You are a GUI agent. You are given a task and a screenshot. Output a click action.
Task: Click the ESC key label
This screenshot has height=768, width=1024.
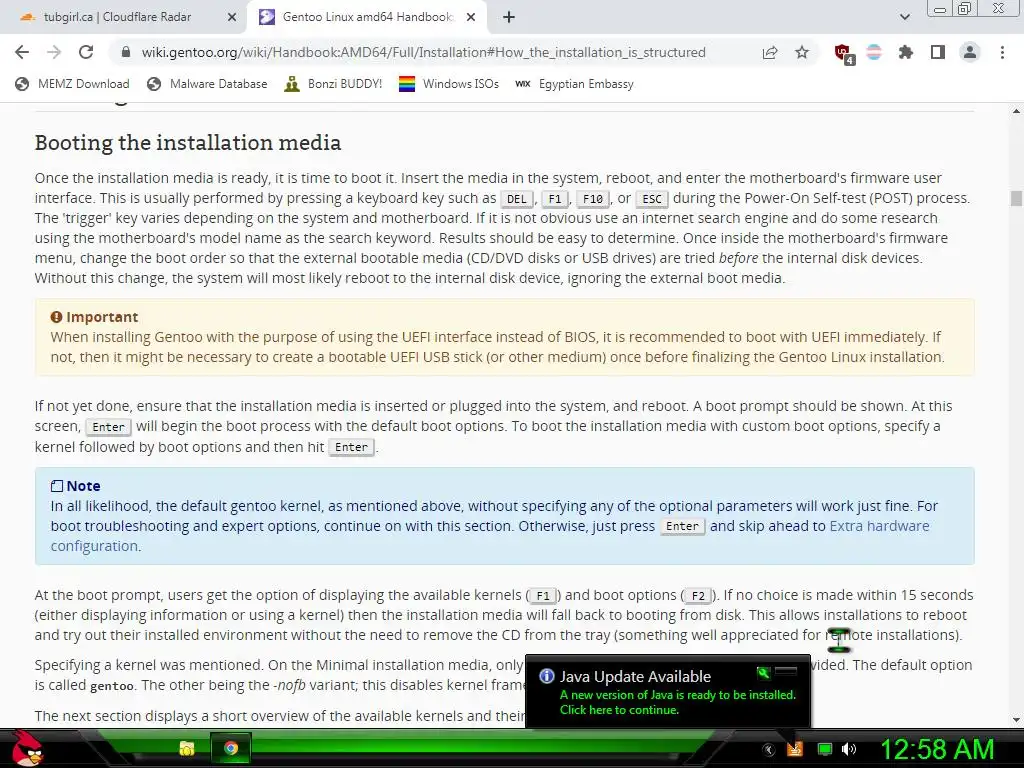[652, 199]
